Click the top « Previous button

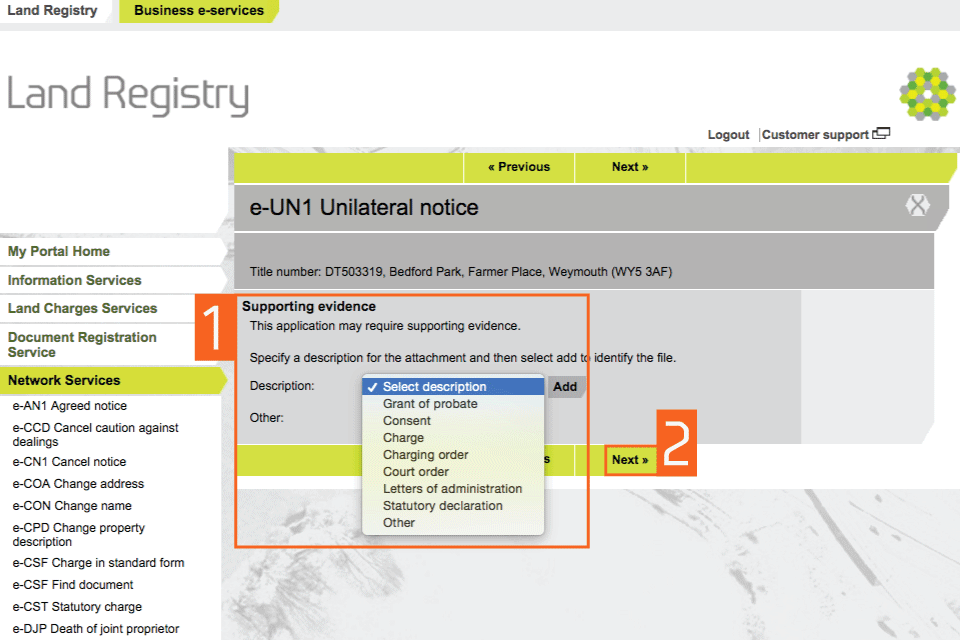(519, 167)
